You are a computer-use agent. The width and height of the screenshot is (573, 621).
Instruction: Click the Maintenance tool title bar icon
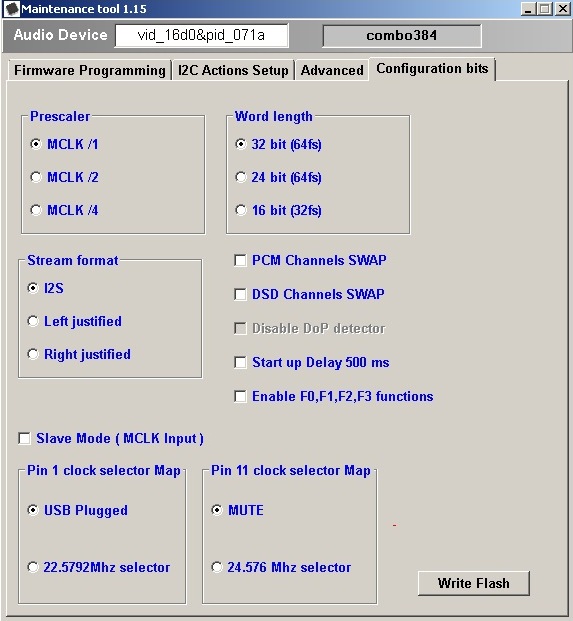[x=12, y=9]
